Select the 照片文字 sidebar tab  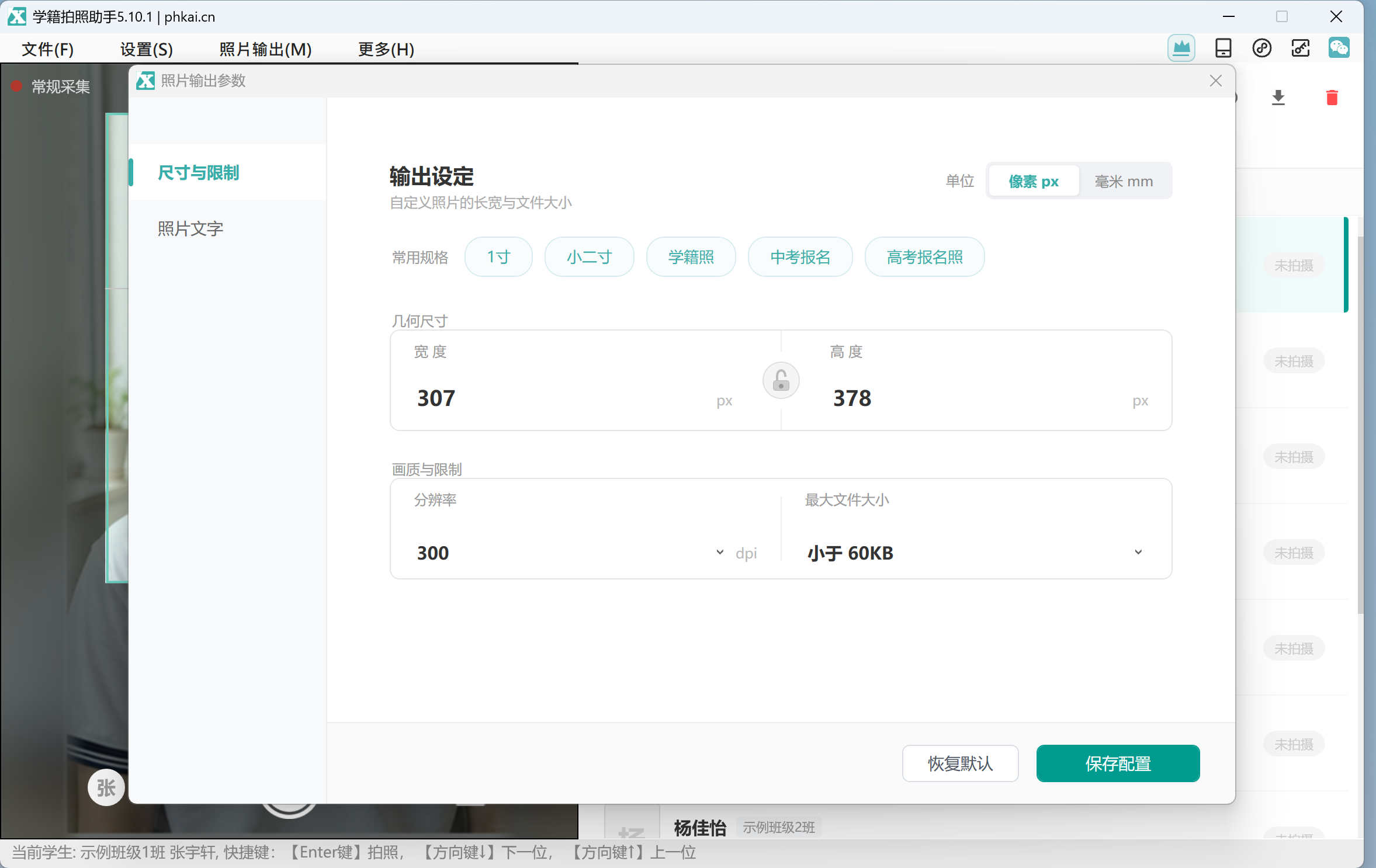[x=227, y=228]
